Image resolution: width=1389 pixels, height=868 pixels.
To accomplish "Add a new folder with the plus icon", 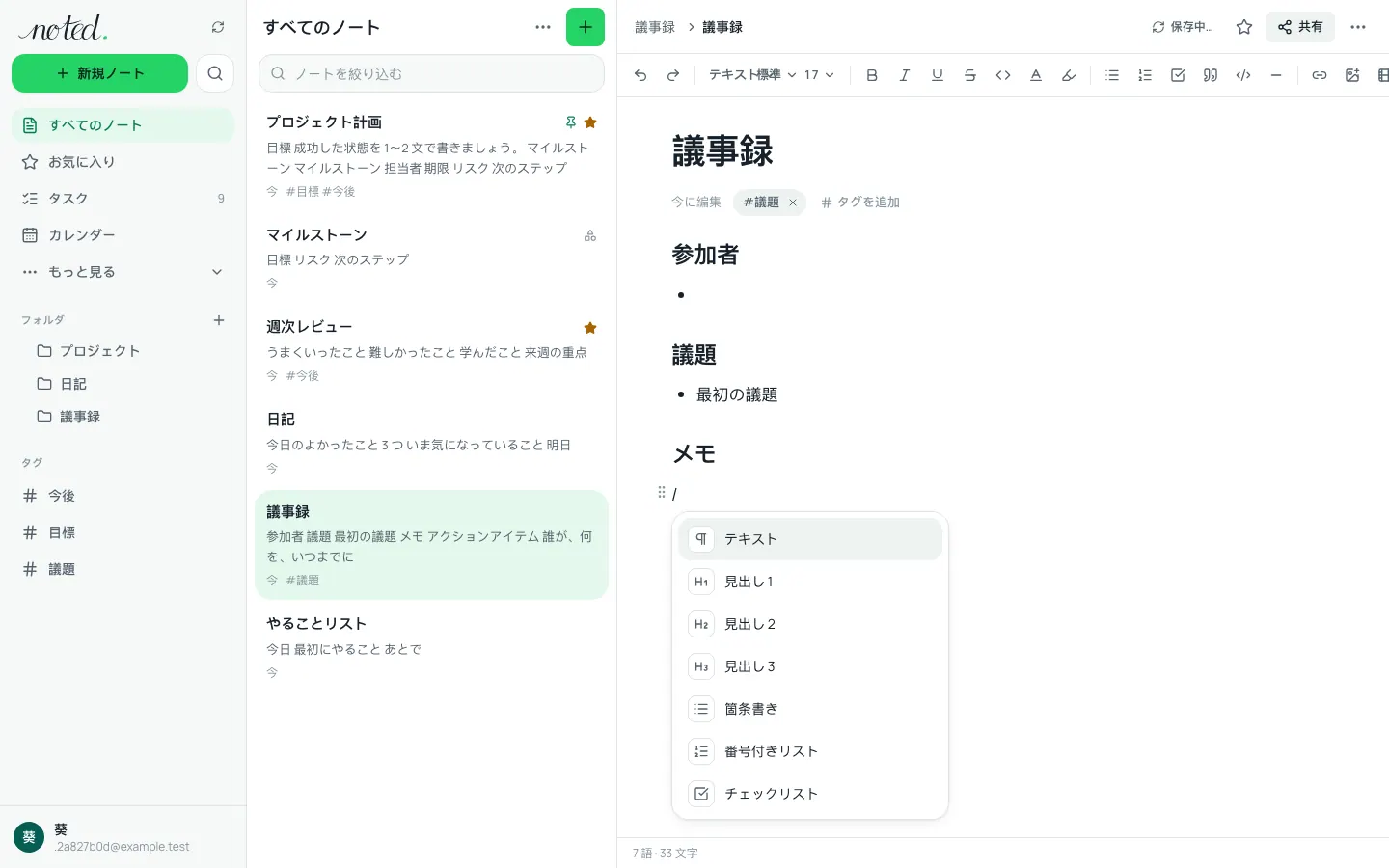I will click(219, 320).
